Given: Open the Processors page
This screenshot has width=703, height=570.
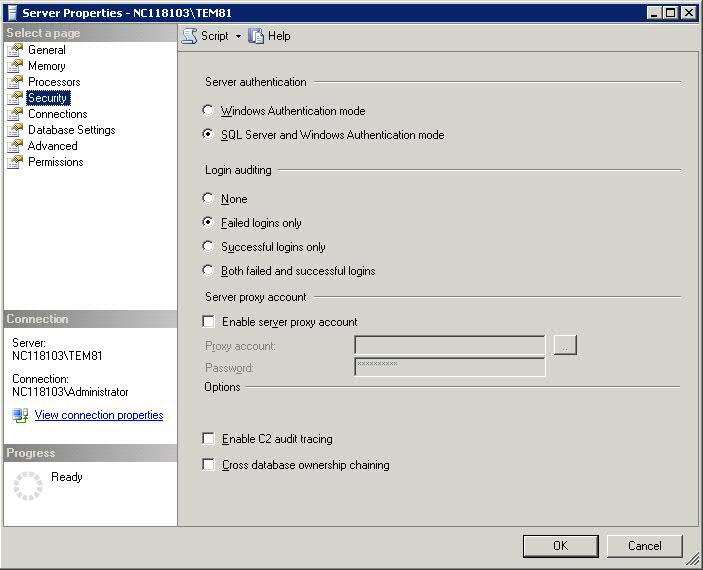Looking at the screenshot, I should (x=54, y=82).
